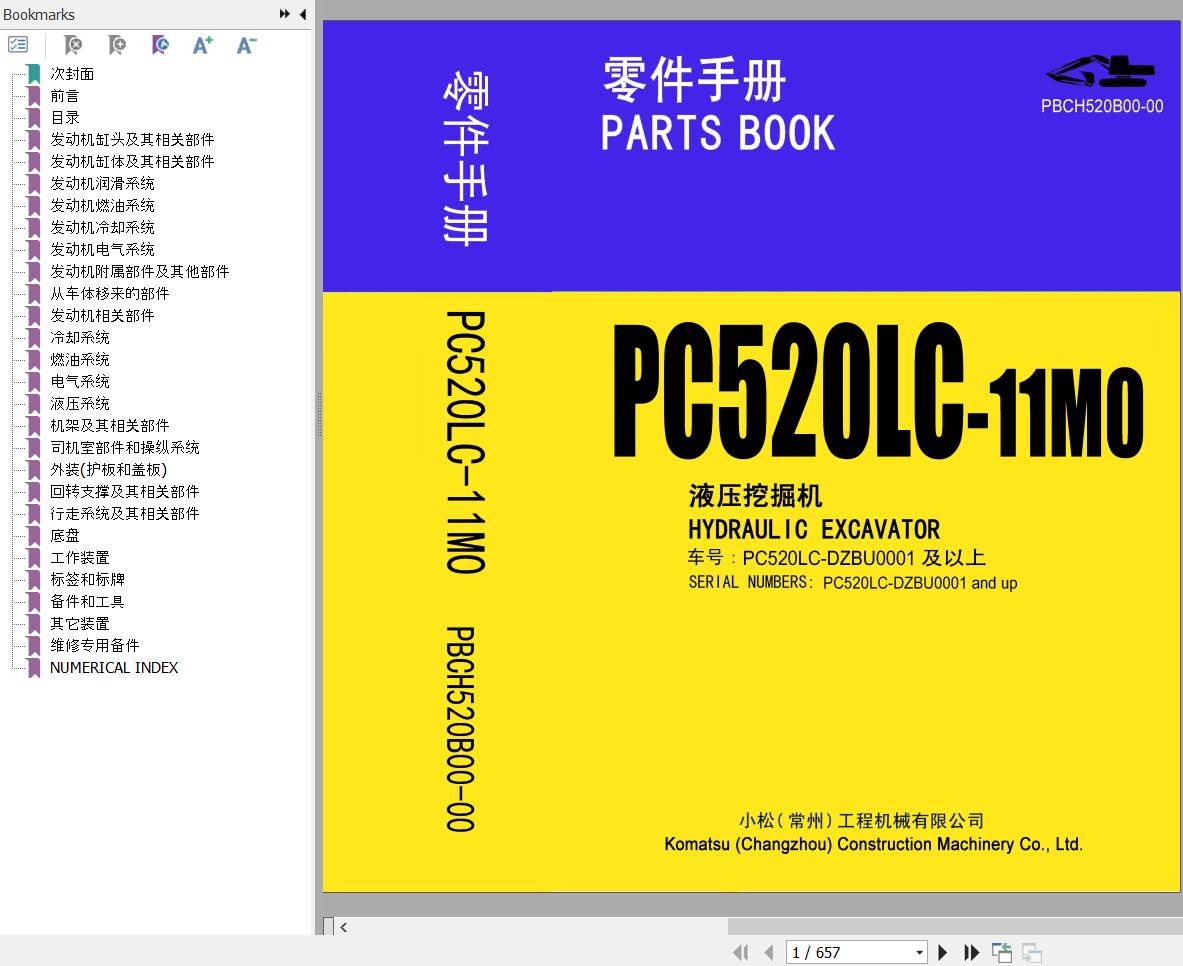Click the 维修专用备件 bookmark text
The width and height of the screenshot is (1183, 966).
point(95,645)
